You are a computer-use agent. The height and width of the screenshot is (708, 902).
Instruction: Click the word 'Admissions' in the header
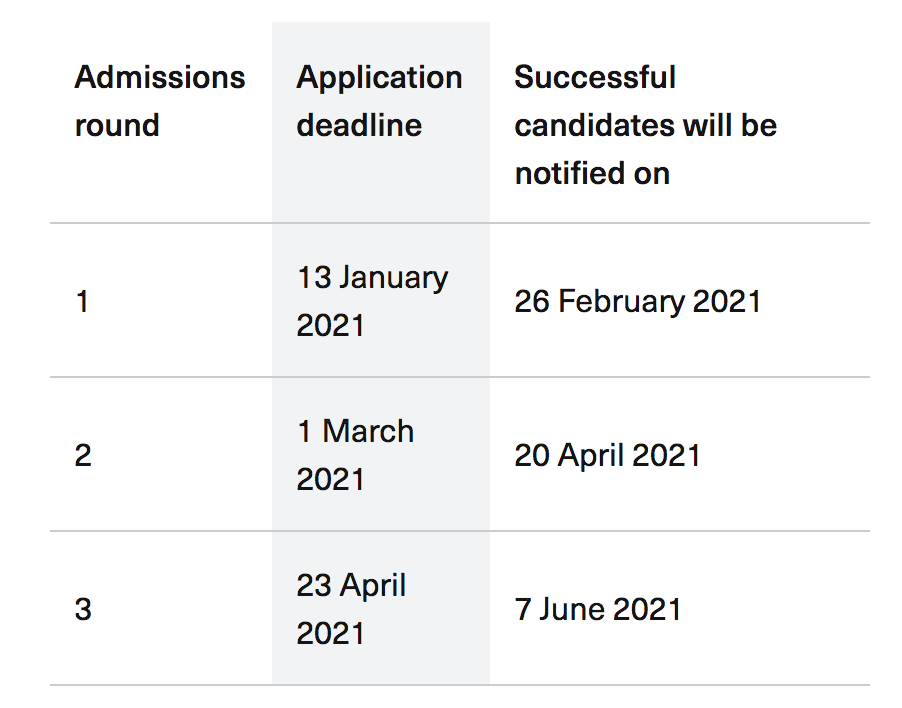[160, 78]
